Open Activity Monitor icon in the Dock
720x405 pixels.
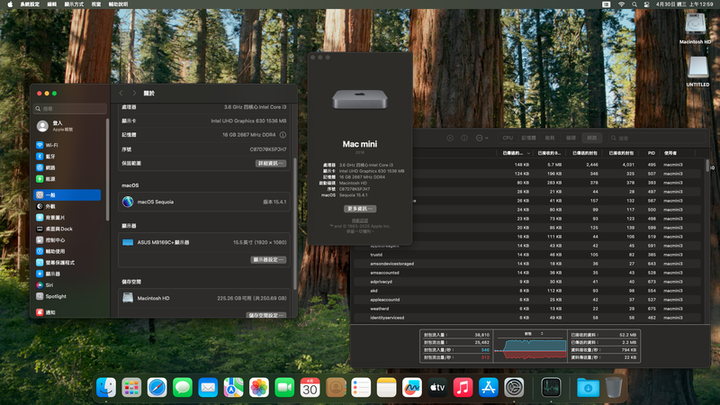(551, 388)
